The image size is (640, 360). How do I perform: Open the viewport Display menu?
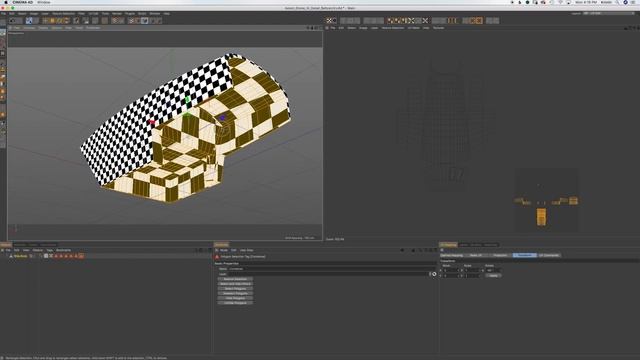(x=43, y=28)
